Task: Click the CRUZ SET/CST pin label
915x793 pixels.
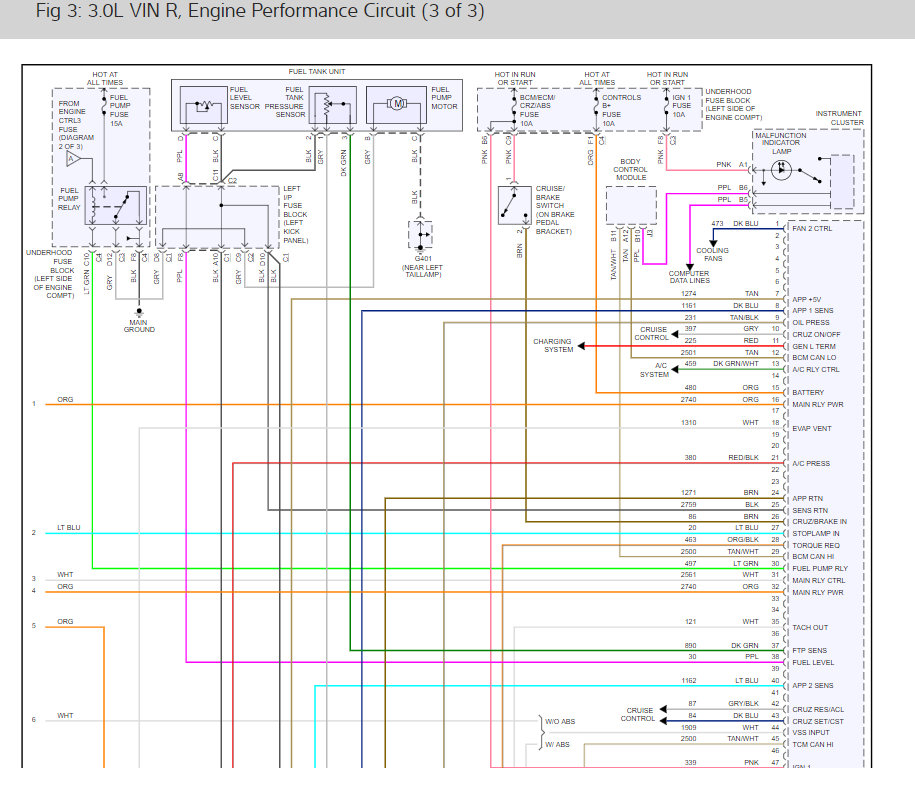Action: pos(818,721)
